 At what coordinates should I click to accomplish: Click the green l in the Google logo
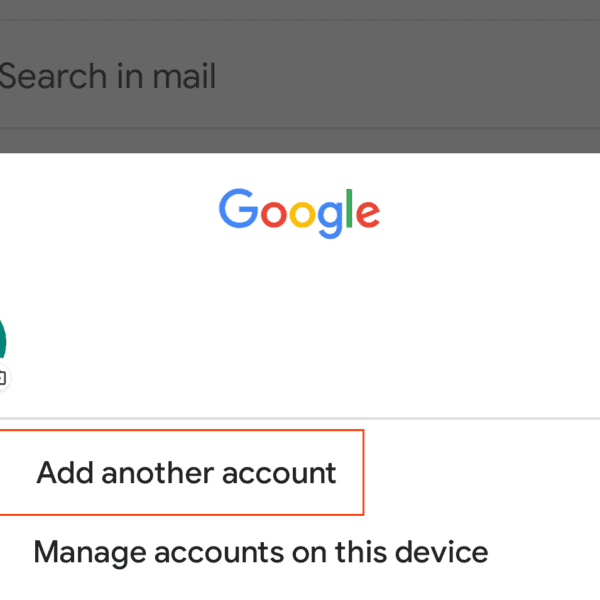pyautogui.click(x=348, y=206)
